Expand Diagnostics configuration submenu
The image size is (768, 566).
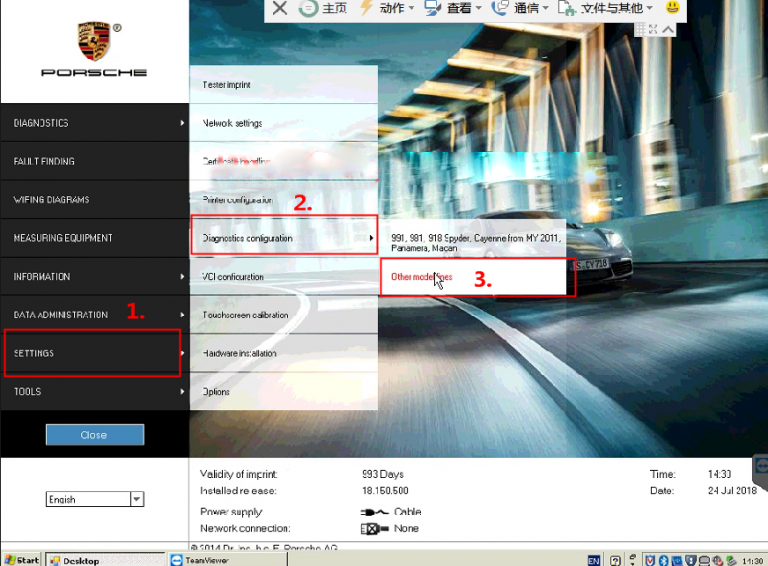pyautogui.click(x=284, y=238)
